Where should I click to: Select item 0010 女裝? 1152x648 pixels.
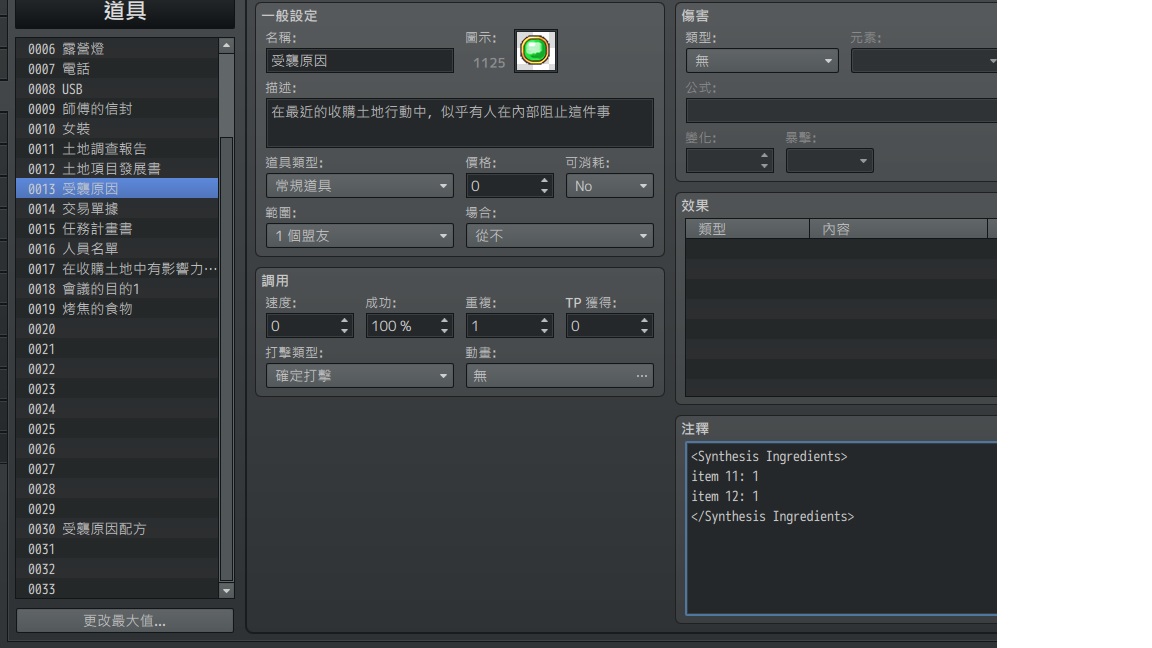pos(117,129)
